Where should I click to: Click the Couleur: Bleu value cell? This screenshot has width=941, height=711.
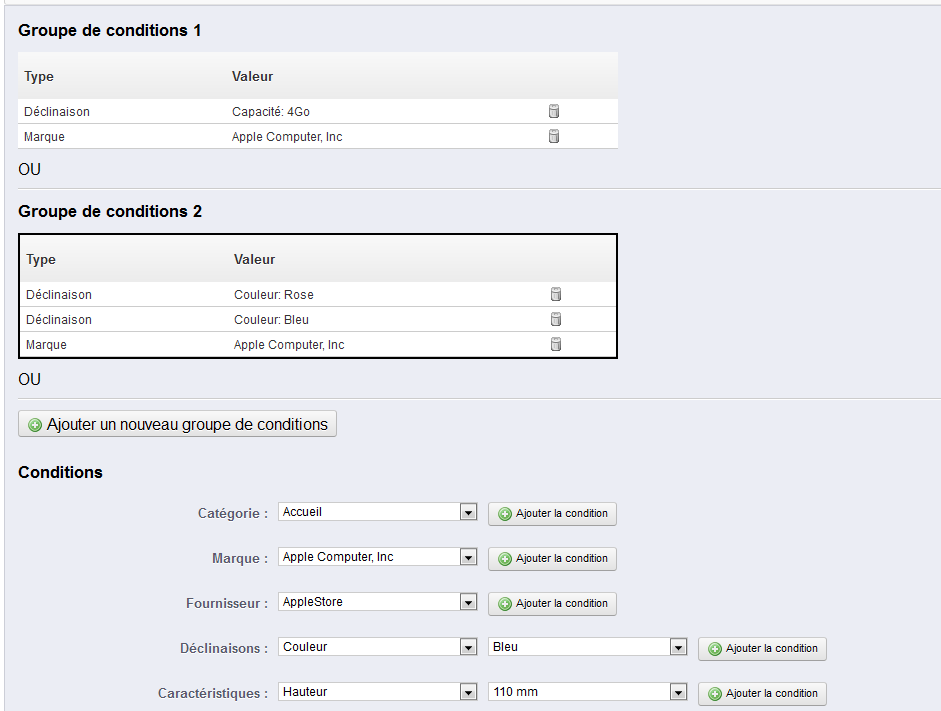click(271, 320)
